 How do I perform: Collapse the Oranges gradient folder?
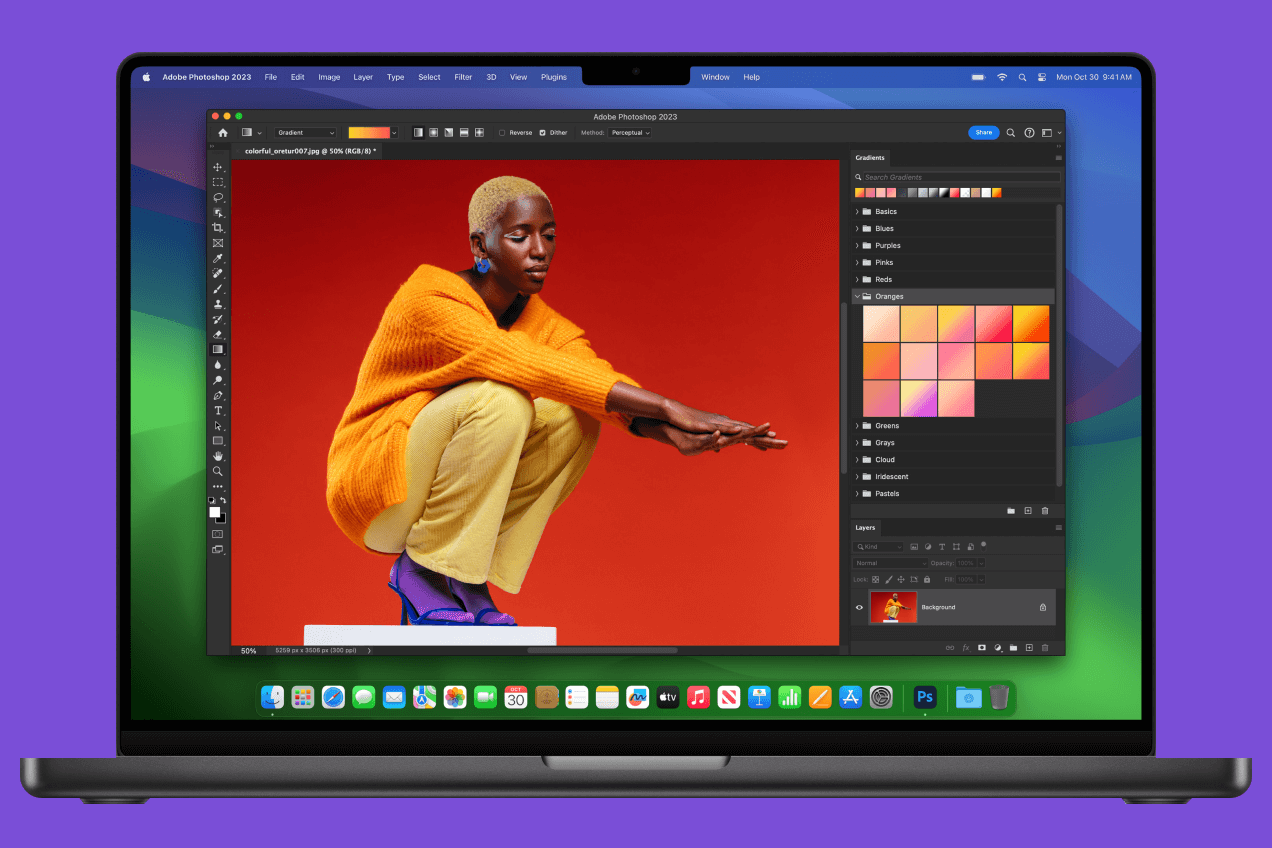coord(857,297)
